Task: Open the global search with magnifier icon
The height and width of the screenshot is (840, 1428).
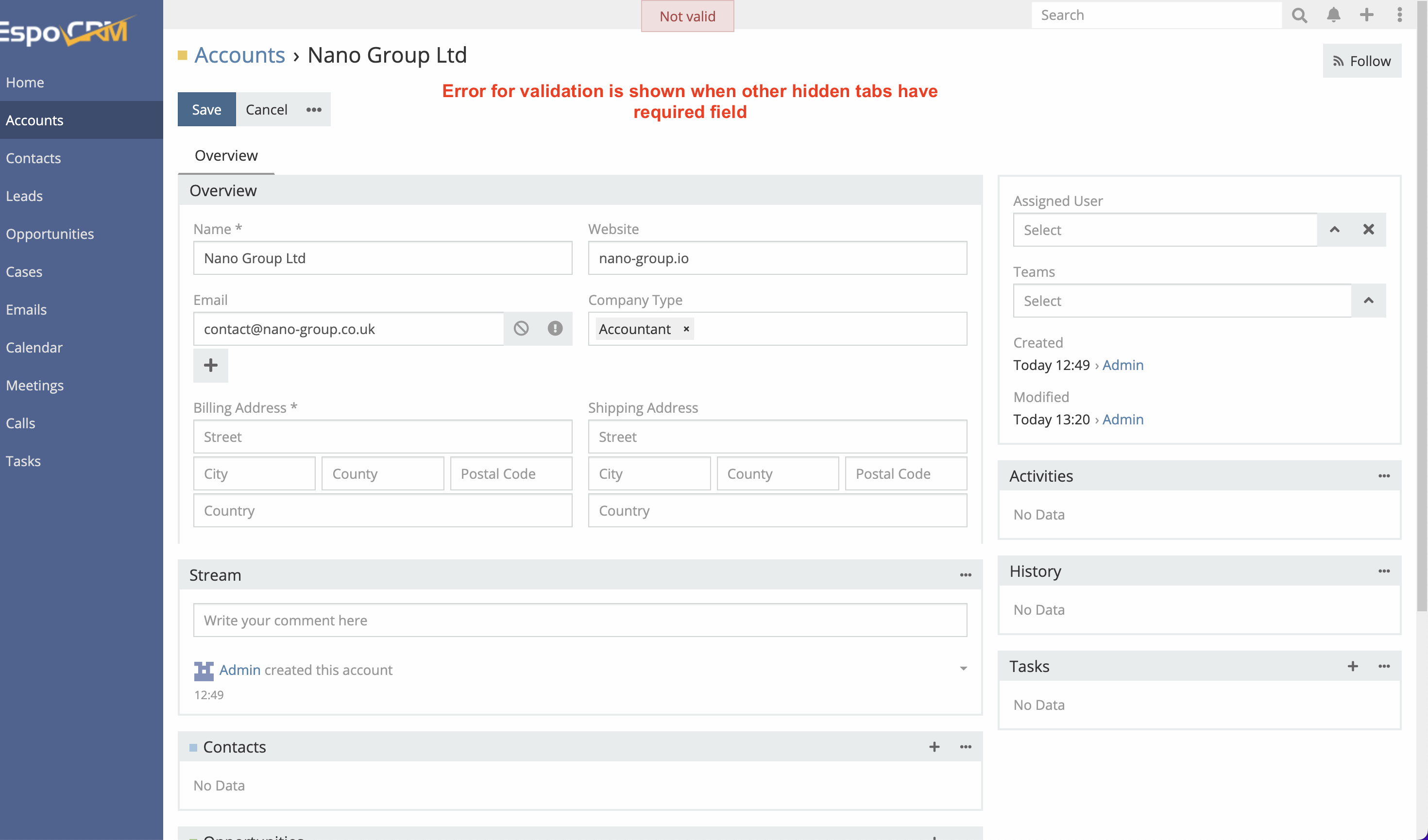Action: (x=1299, y=15)
